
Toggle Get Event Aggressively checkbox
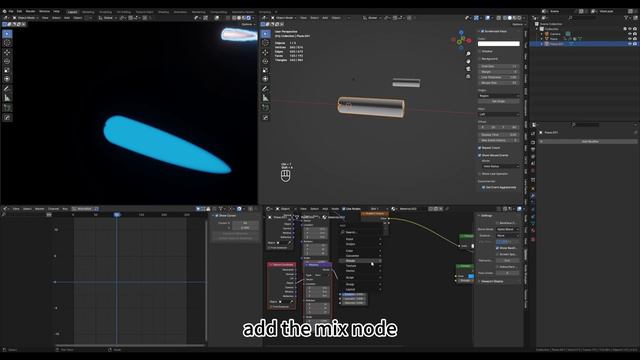(x=484, y=187)
